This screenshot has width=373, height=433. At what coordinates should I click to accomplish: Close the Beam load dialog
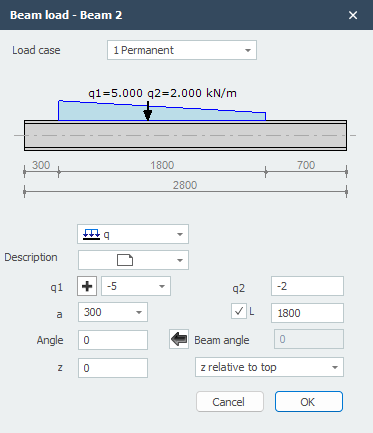[x=353, y=15]
